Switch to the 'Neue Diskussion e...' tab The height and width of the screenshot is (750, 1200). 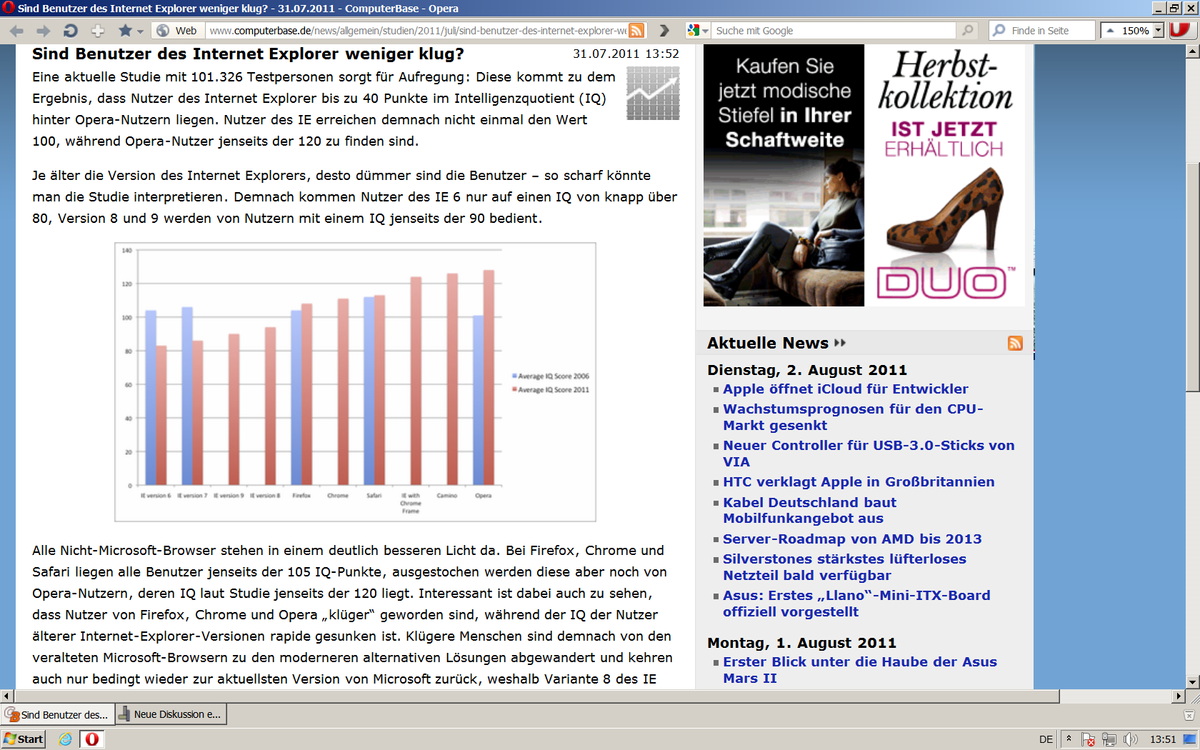tap(171, 715)
